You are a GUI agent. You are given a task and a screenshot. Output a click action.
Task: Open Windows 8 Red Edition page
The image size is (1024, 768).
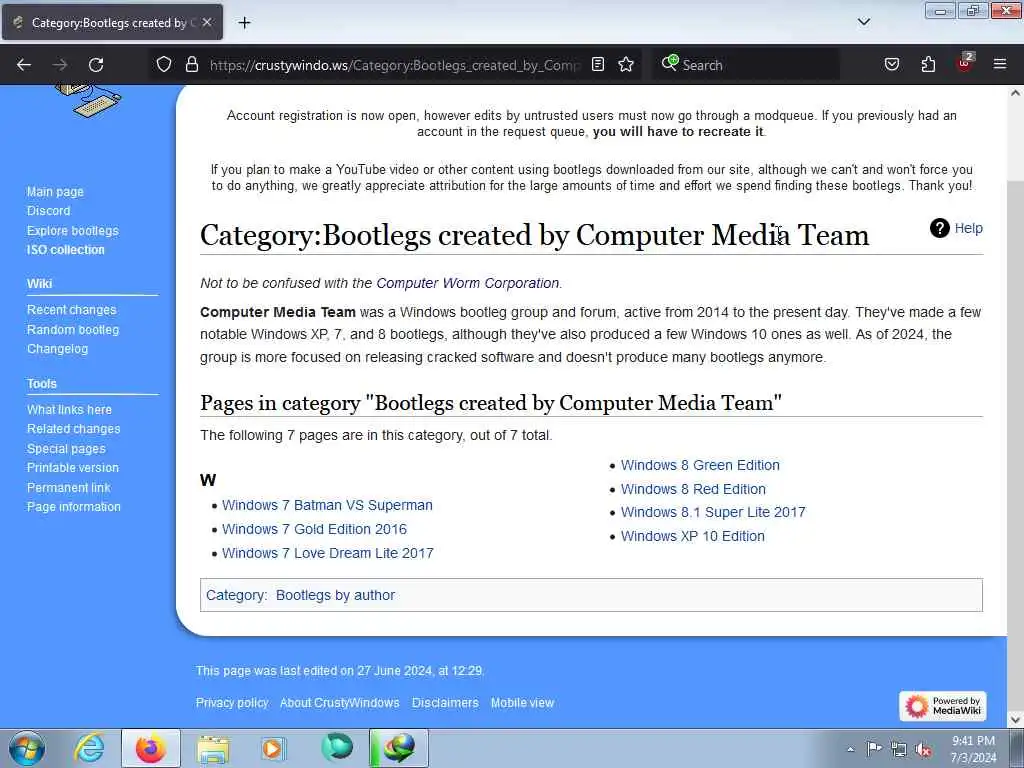coord(693,489)
